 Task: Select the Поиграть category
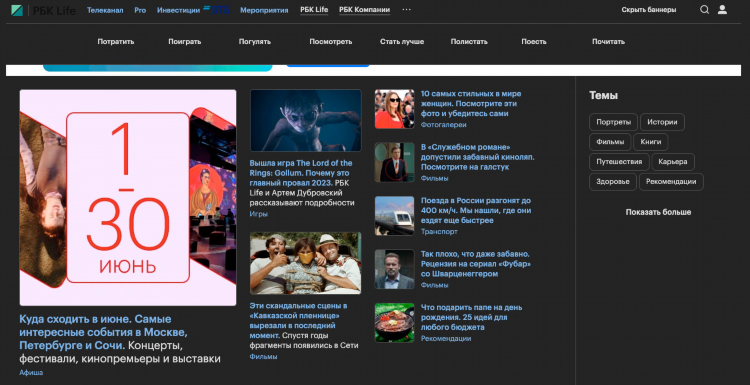pos(185,42)
